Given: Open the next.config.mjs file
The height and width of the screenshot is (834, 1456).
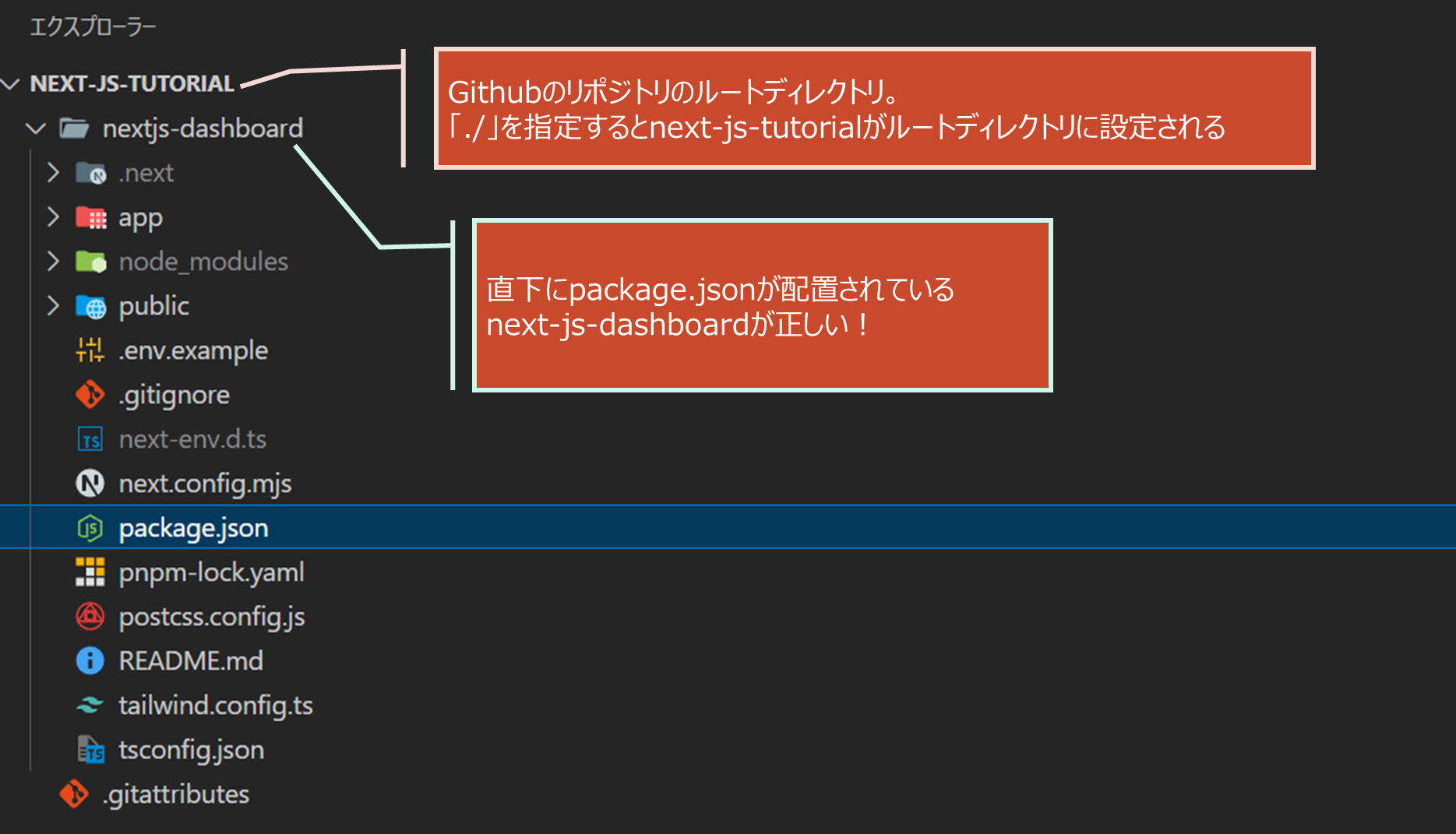Looking at the screenshot, I should pos(205,484).
